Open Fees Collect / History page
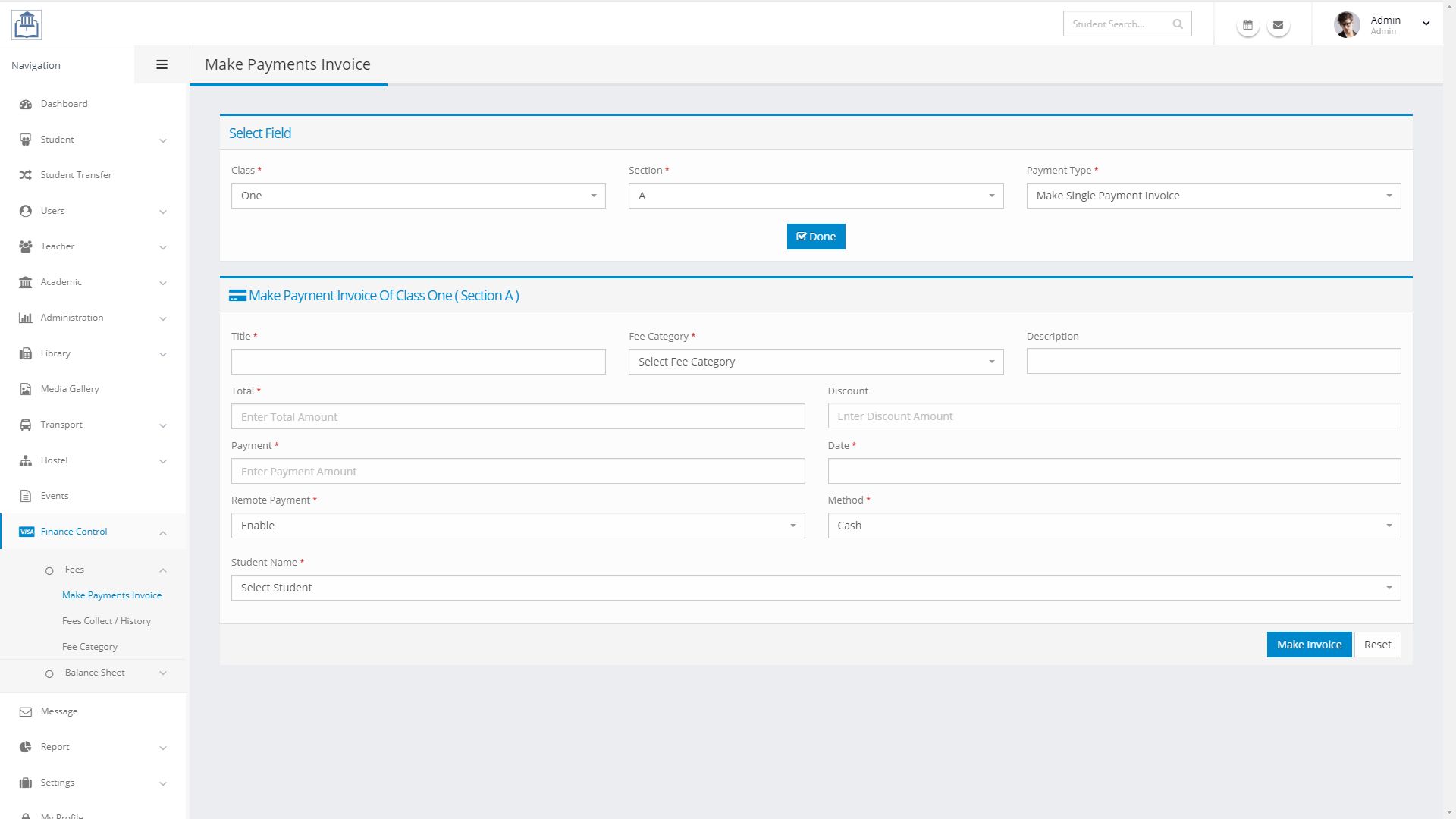1456x819 pixels. [x=106, y=621]
